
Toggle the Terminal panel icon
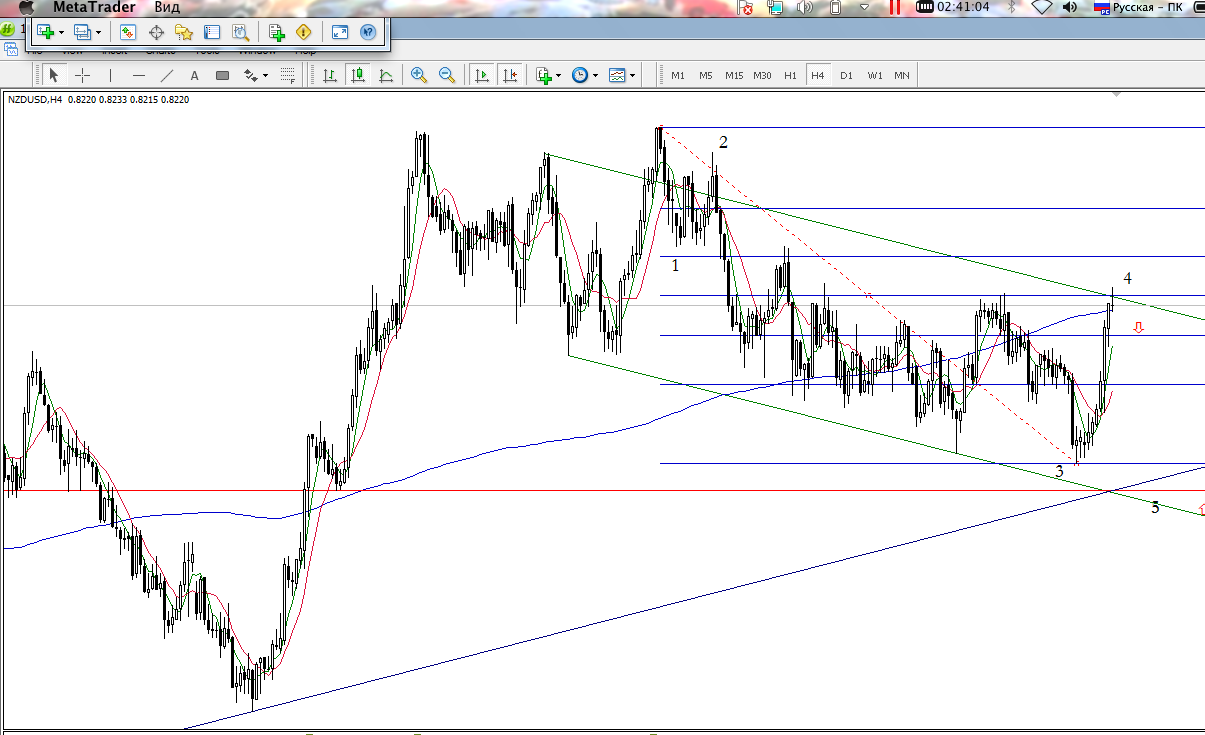click(x=212, y=32)
